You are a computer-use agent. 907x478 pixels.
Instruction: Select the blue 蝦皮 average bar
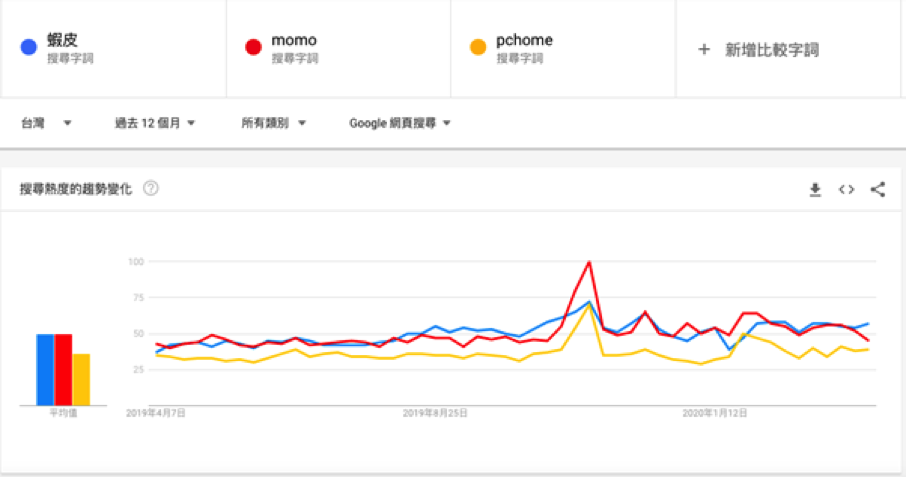[x=45, y=370]
